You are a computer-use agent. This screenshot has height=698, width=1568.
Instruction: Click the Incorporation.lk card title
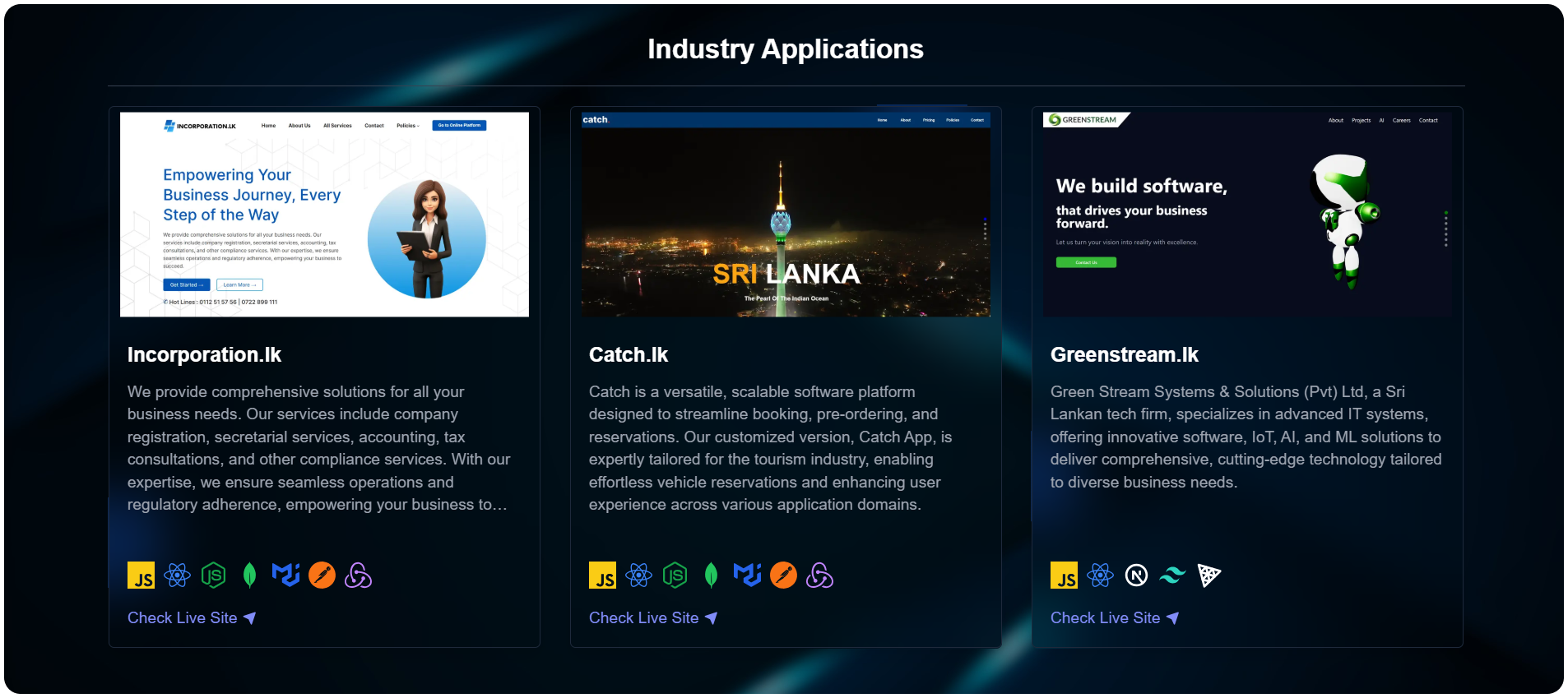click(204, 354)
